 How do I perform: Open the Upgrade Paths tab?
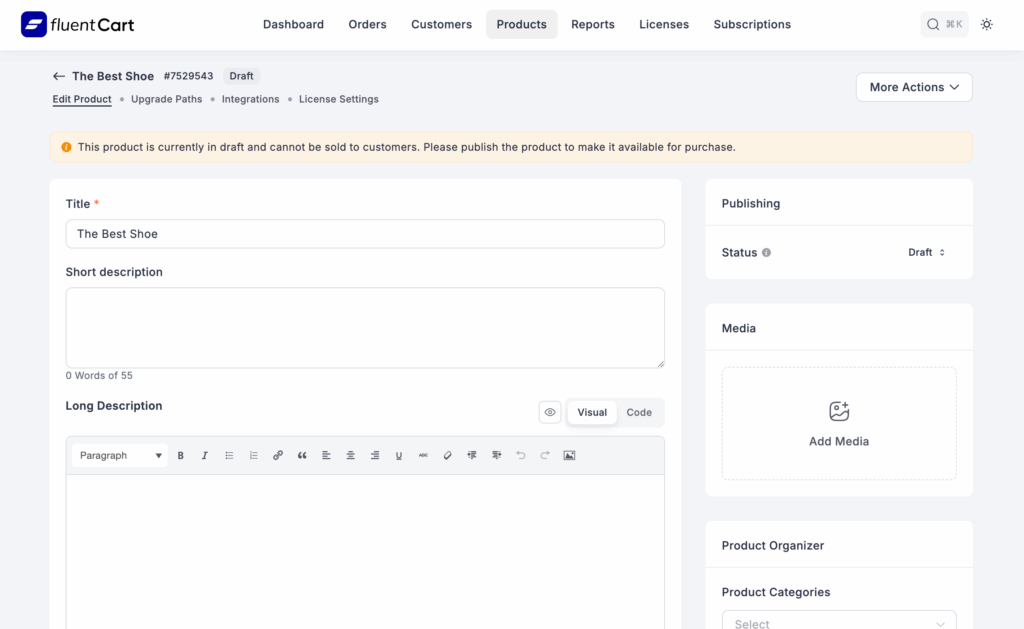pos(166,99)
